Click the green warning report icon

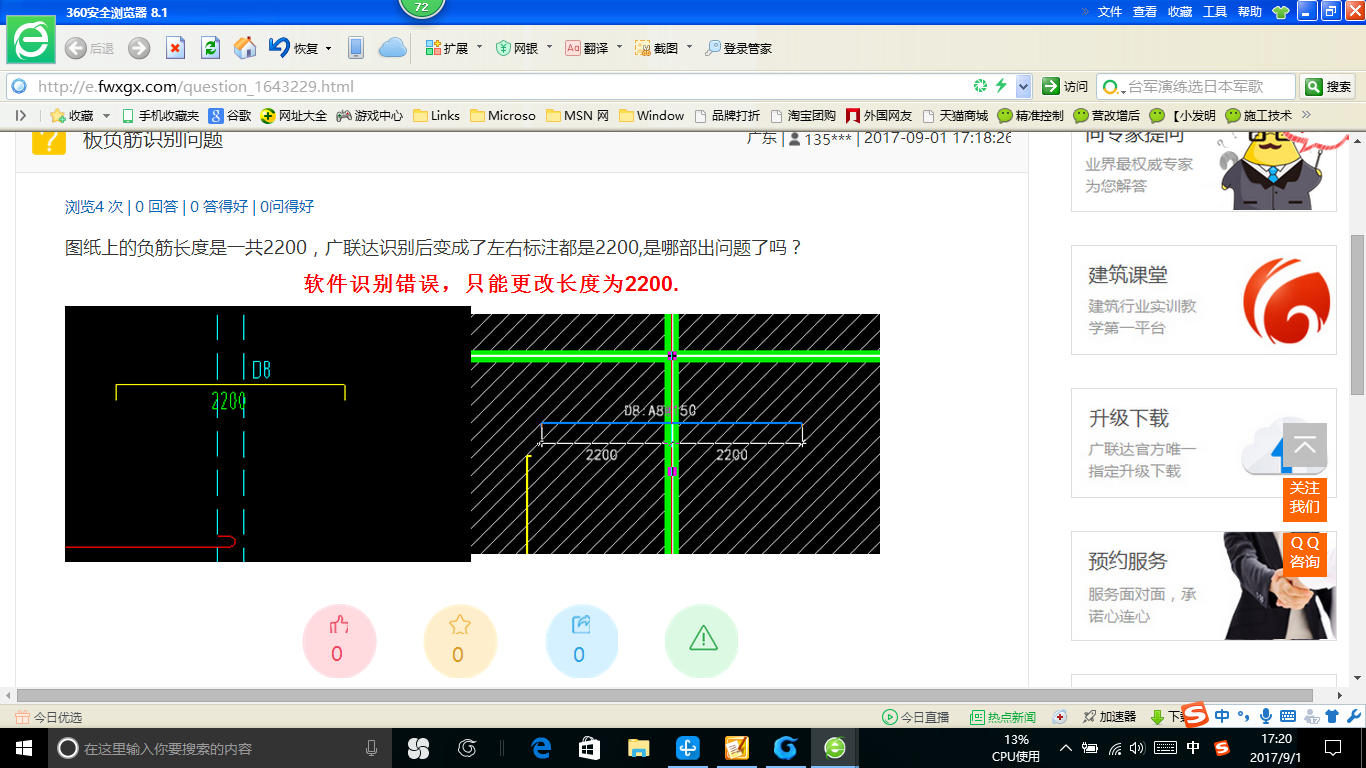point(702,640)
